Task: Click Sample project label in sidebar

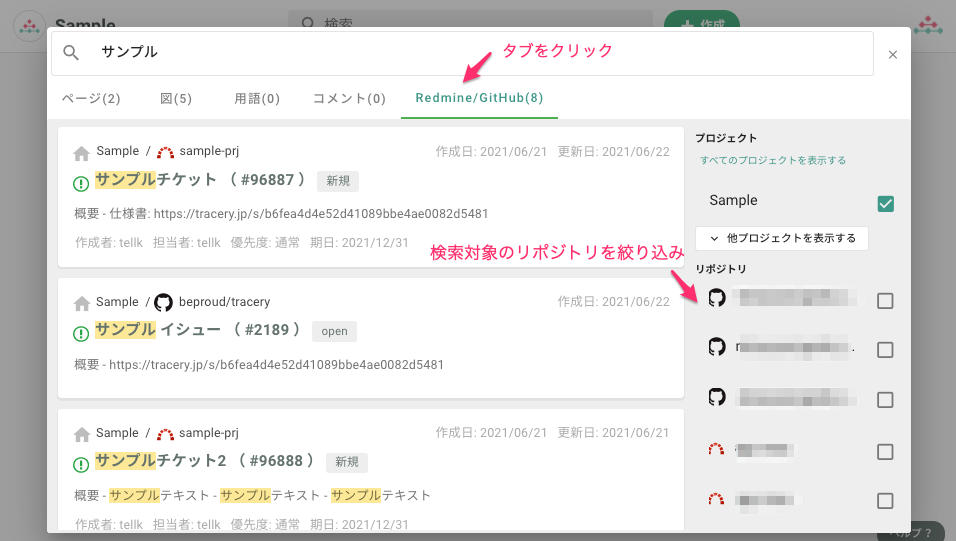Action: pyautogui.click(x=733, y=200)
